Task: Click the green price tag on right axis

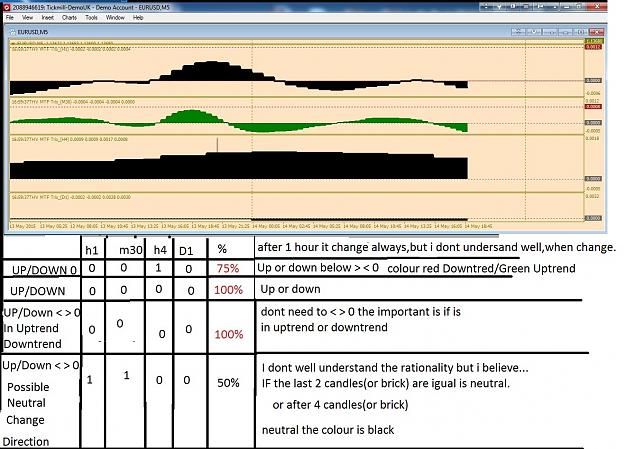Action: pyautogui.click(x=594, y=41)
